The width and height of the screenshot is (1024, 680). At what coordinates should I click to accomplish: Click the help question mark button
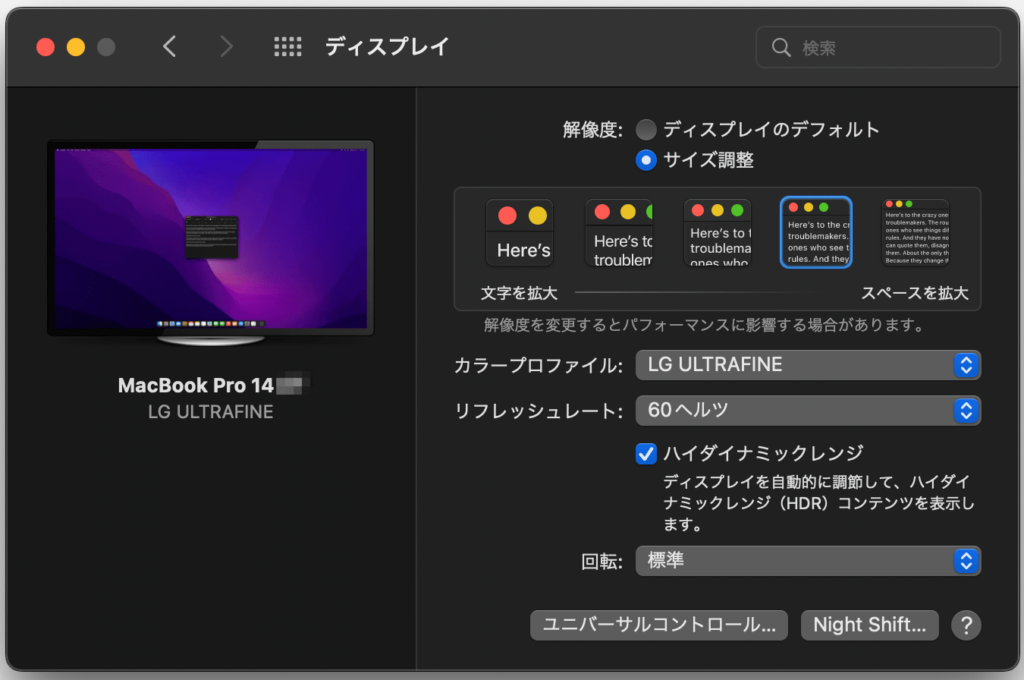coord(966,625)
